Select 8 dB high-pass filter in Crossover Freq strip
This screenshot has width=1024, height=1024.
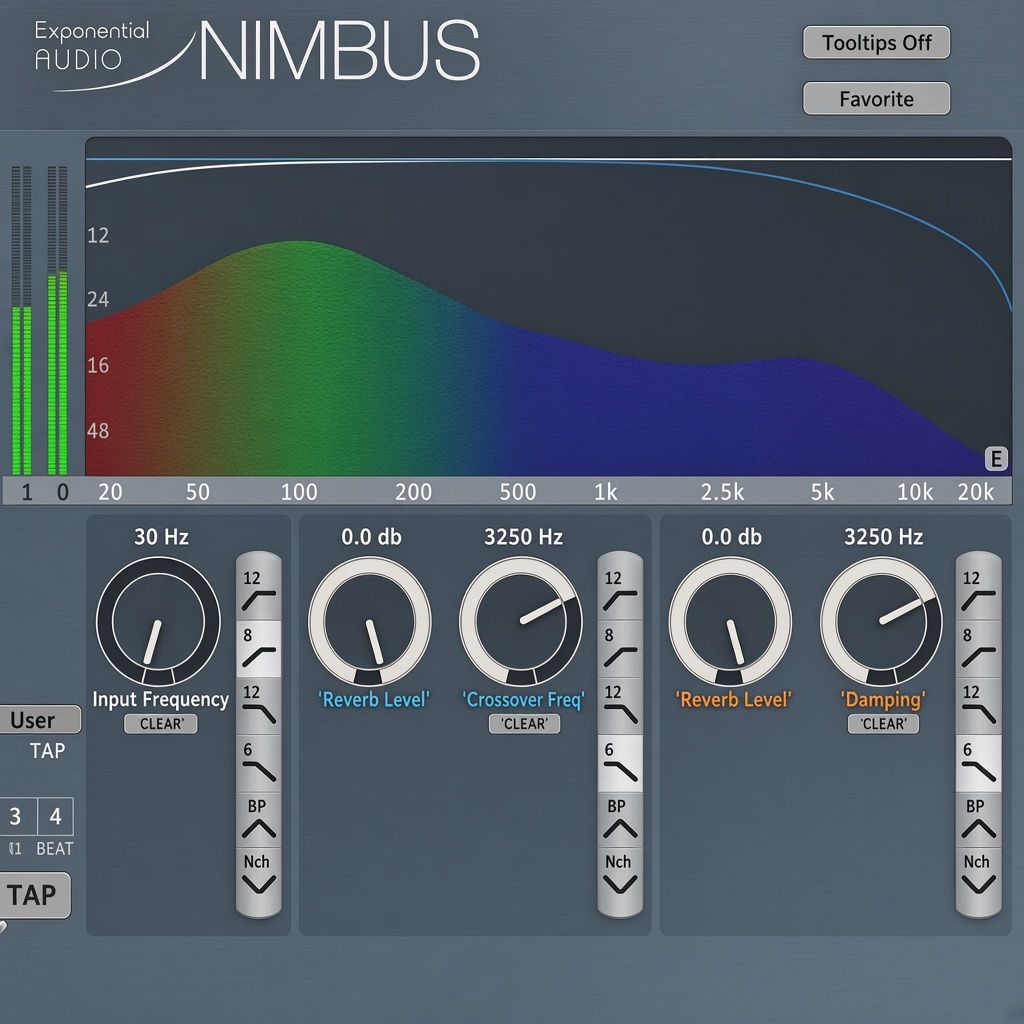[620, 648]
